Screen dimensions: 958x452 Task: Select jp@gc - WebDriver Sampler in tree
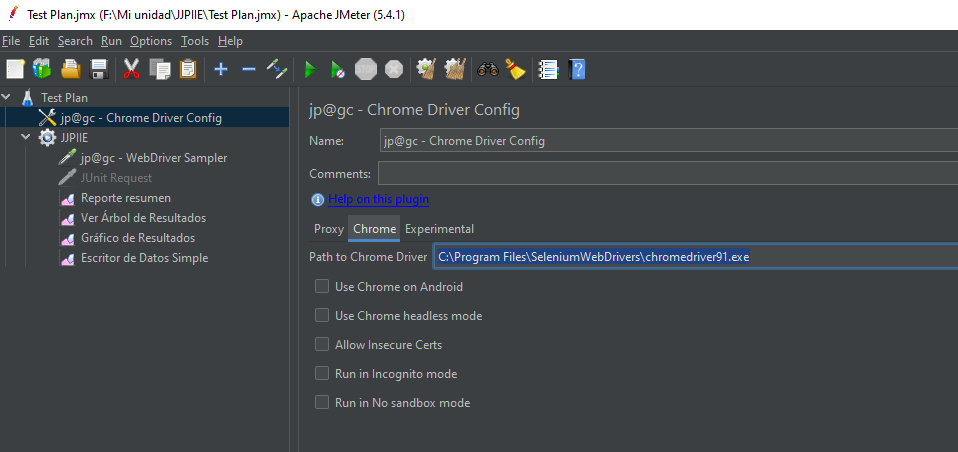click(154, 158)
